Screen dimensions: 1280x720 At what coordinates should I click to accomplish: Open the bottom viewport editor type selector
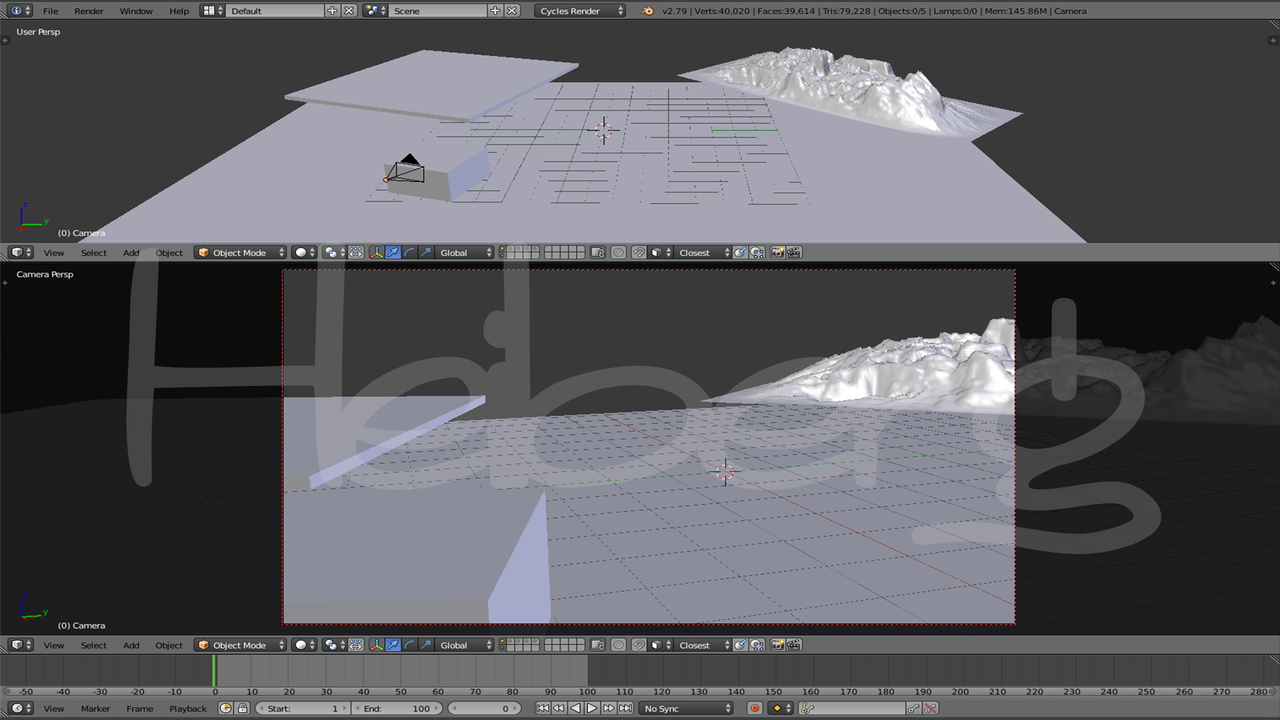(21, 645)
